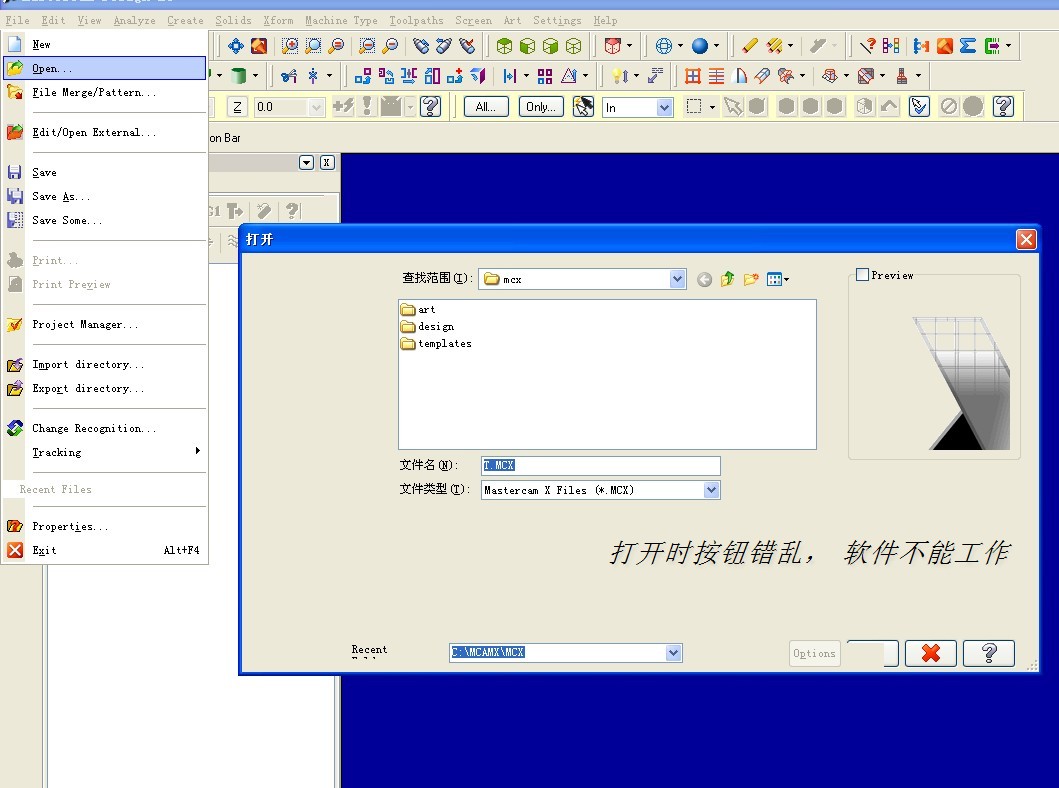The image size is (1059, 788).
Task: Open the Xform menu in menu bar
Action: coord(278,20)
